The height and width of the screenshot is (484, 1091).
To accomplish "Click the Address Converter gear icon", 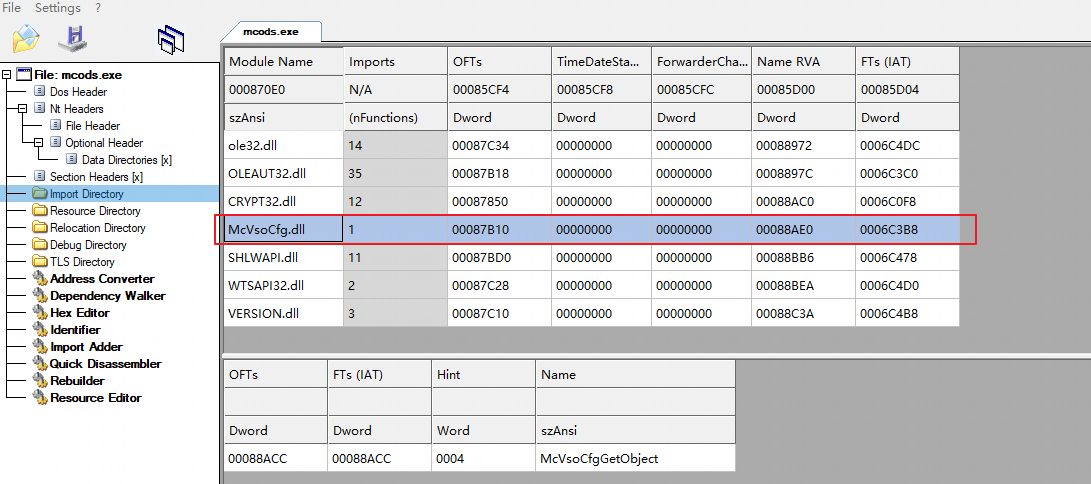I will (39, 279).
